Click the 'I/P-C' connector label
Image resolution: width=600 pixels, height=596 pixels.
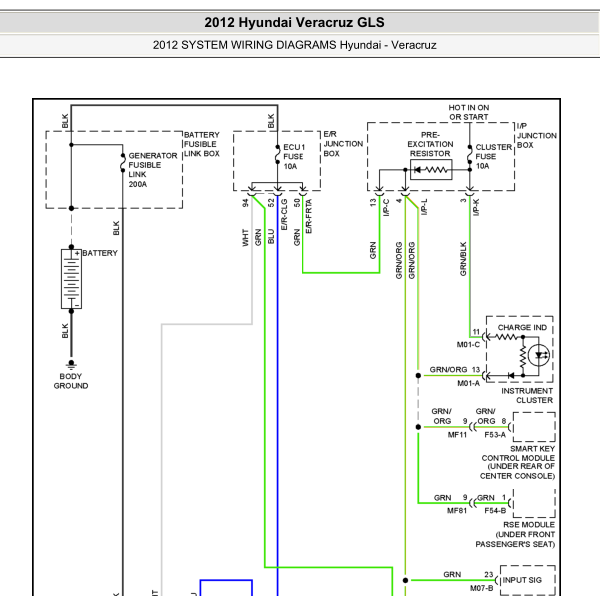pos(386,208)
